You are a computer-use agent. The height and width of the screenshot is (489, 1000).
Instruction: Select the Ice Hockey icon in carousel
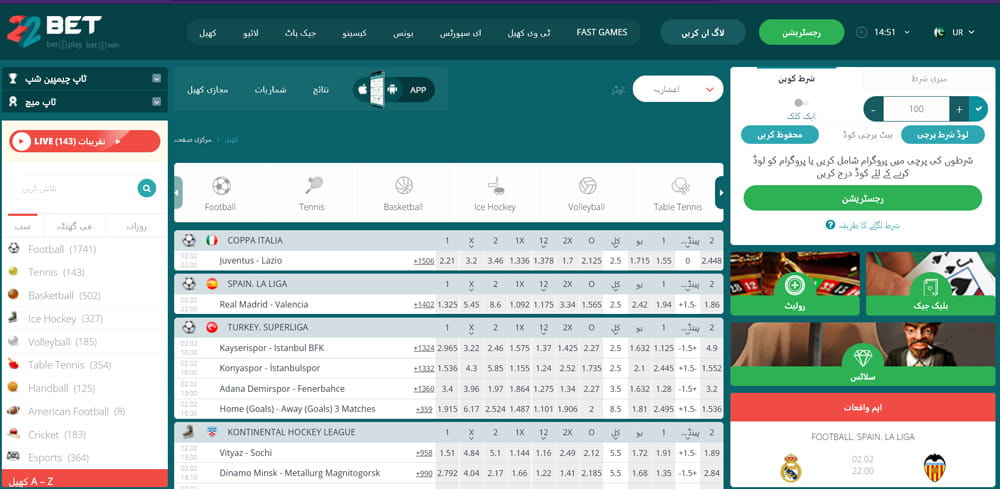point(496,186)
